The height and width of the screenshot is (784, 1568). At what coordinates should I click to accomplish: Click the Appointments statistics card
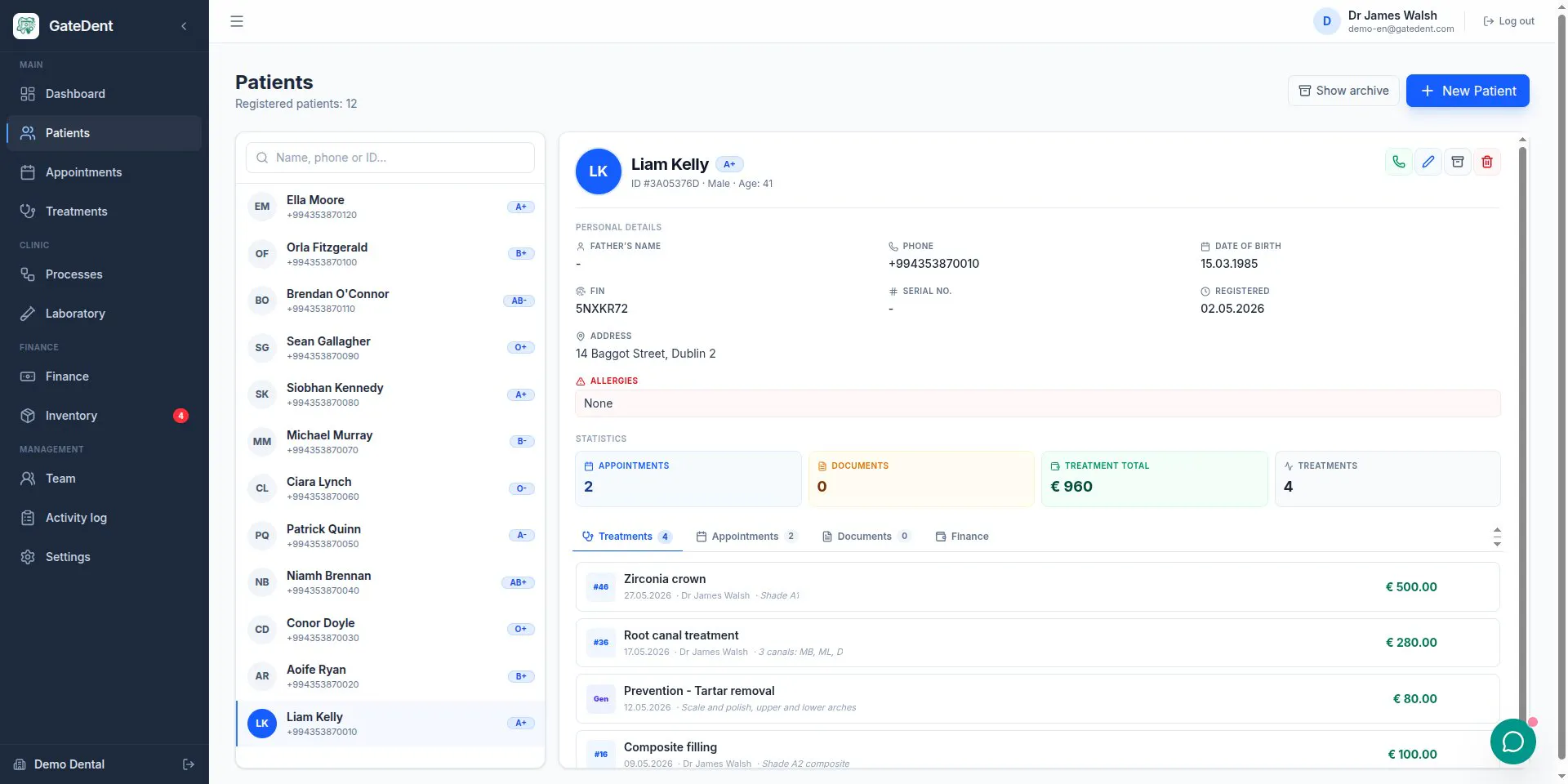(688, 479)
